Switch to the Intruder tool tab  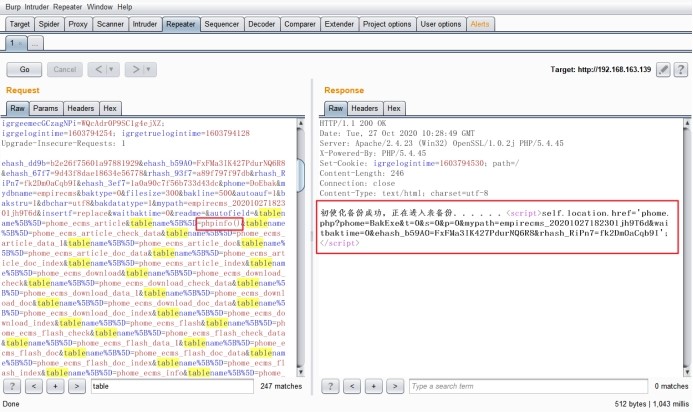coord(145,24)
